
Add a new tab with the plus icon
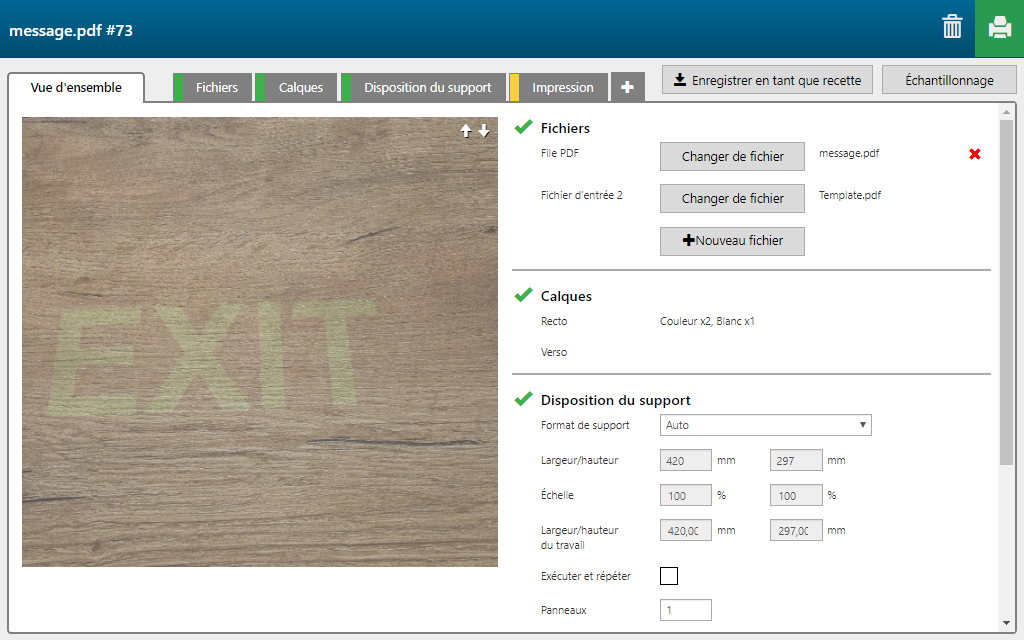click(627, 87)
